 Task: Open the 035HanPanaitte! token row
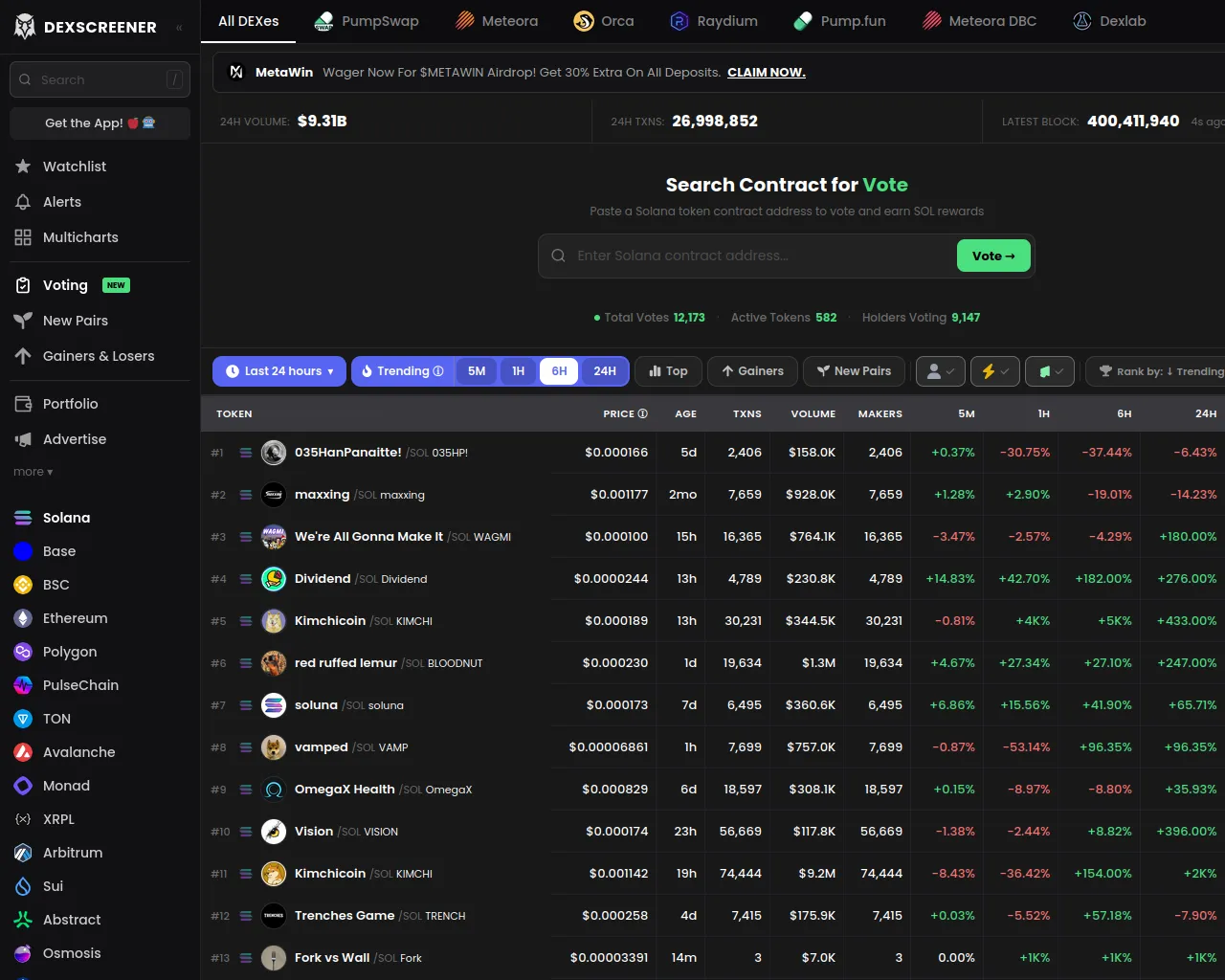tap(713, 453)
